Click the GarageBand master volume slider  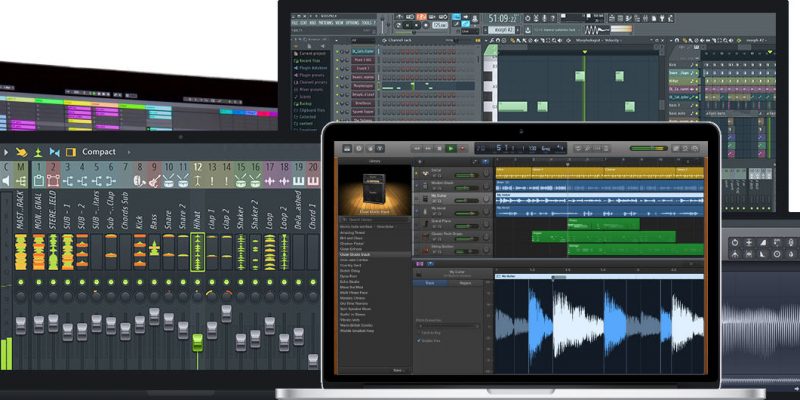click(x=648, y=148)
